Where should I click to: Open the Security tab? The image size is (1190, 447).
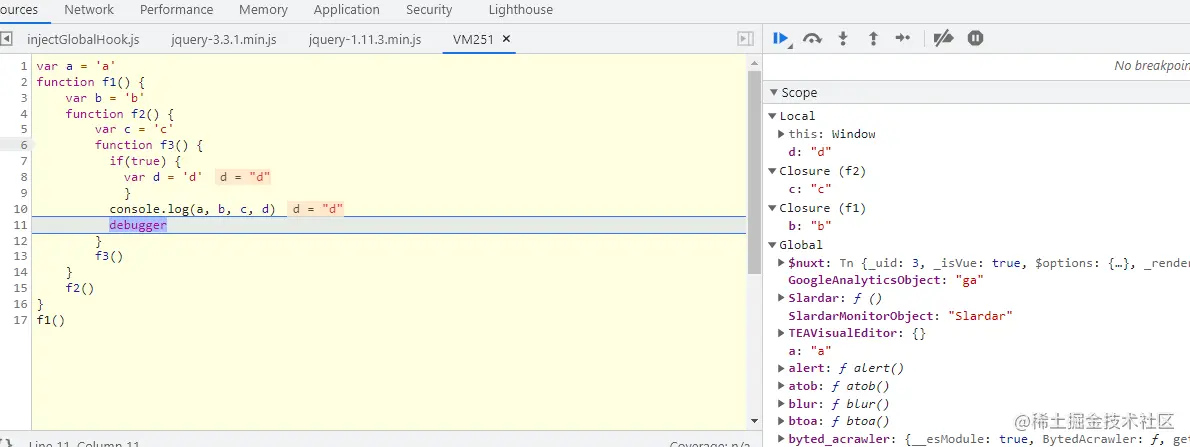429,10
